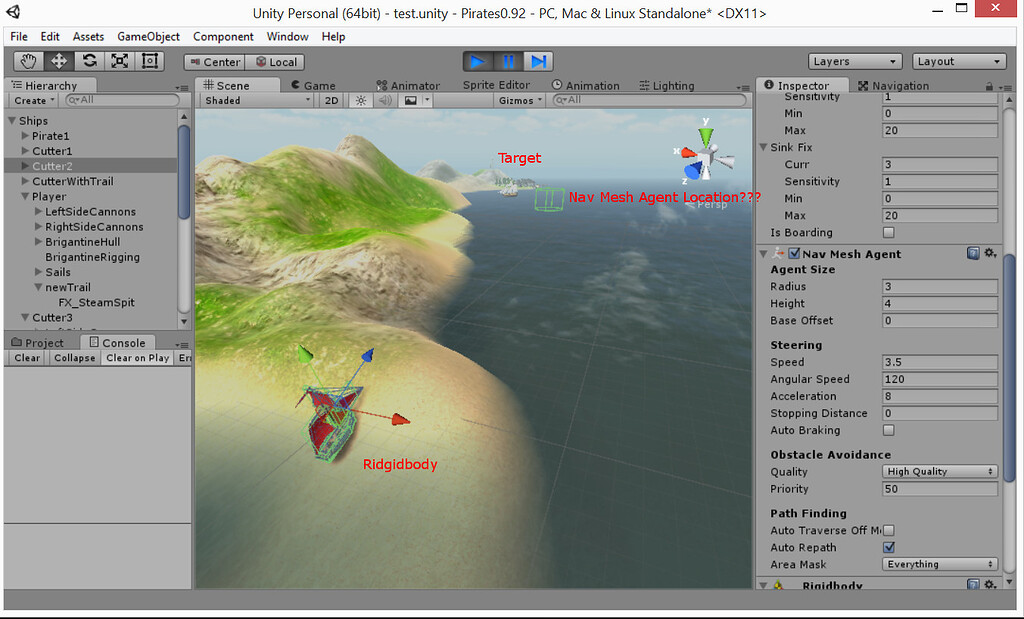This screenshot has width=1024, height=619.
Task: Open the Area Mask dropdown
Action: tap(939, 564)
